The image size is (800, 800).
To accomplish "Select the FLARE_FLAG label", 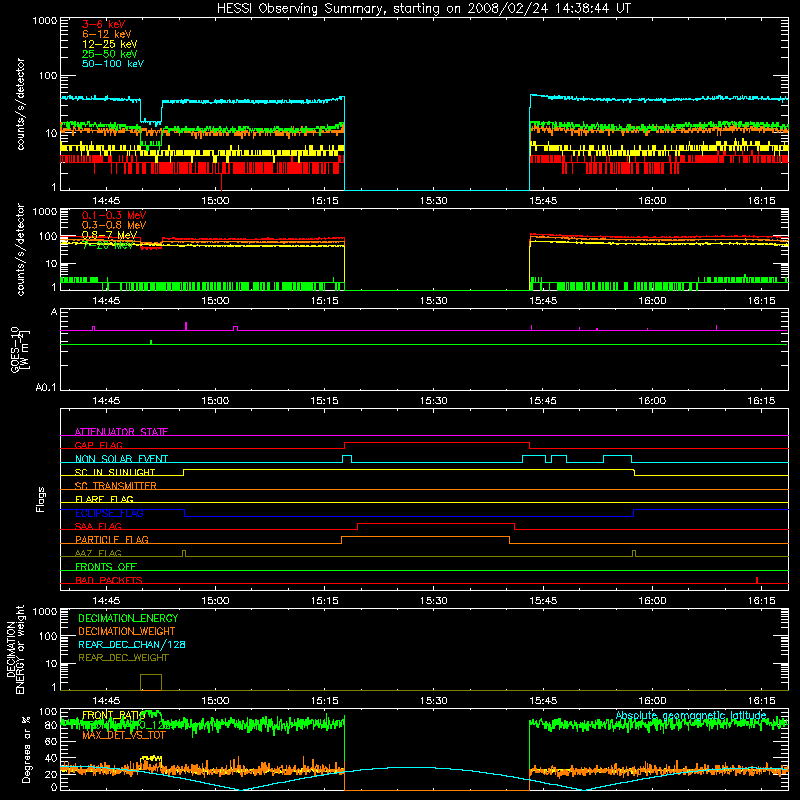I will coord(104,499).
